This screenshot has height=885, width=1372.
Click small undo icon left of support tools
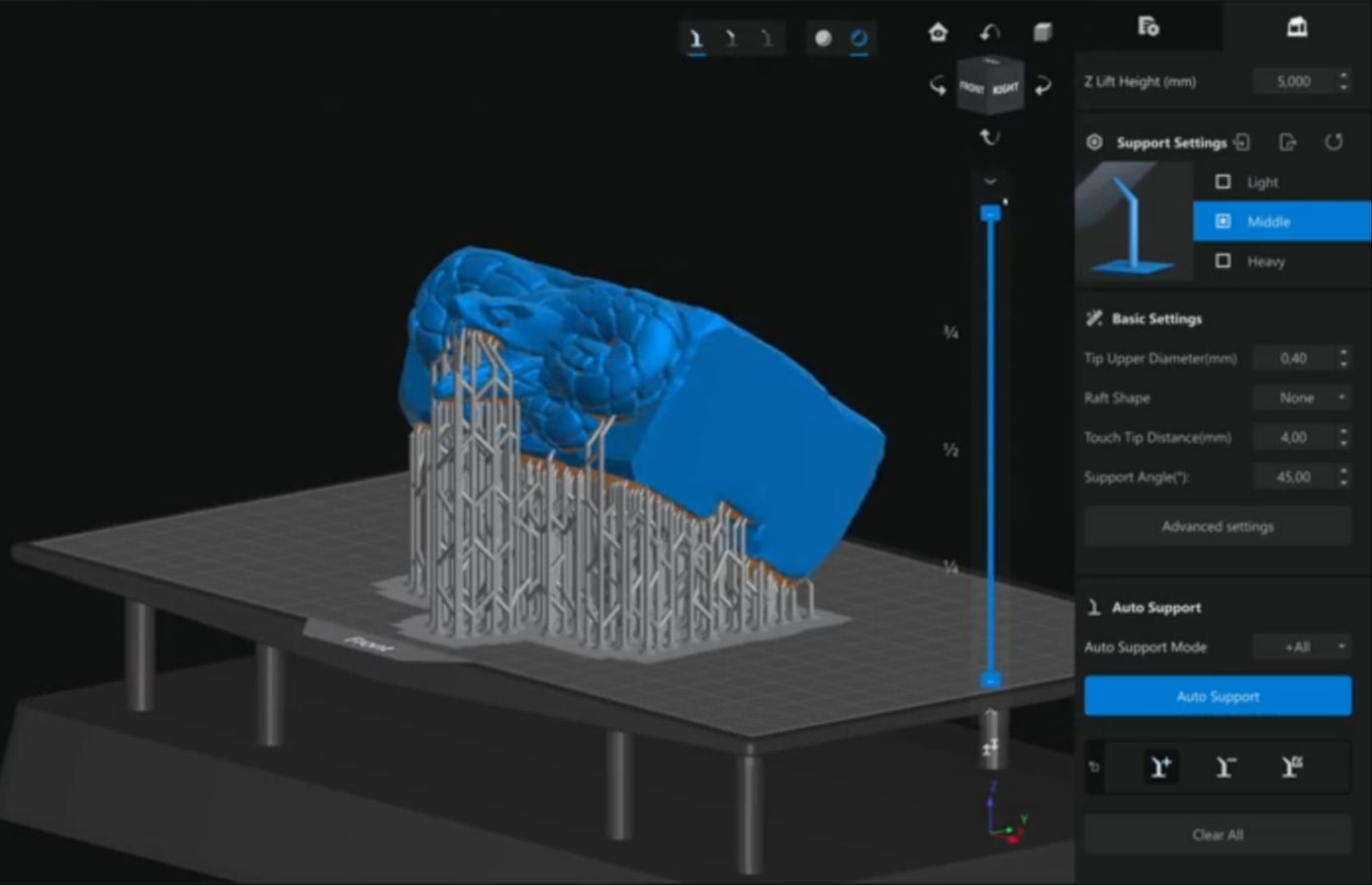[x=1094, y=767]
